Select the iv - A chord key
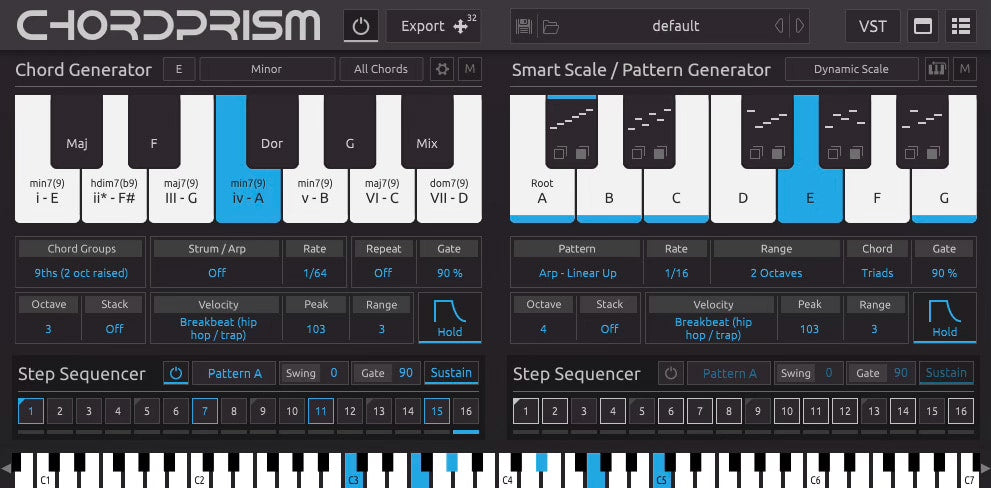991x488 pixels. tap(248, 193)
